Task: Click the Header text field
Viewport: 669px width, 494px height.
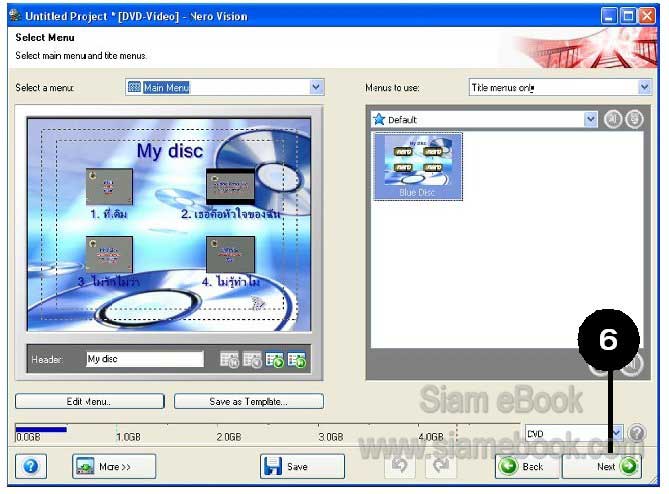Action: tap(145, 359)
